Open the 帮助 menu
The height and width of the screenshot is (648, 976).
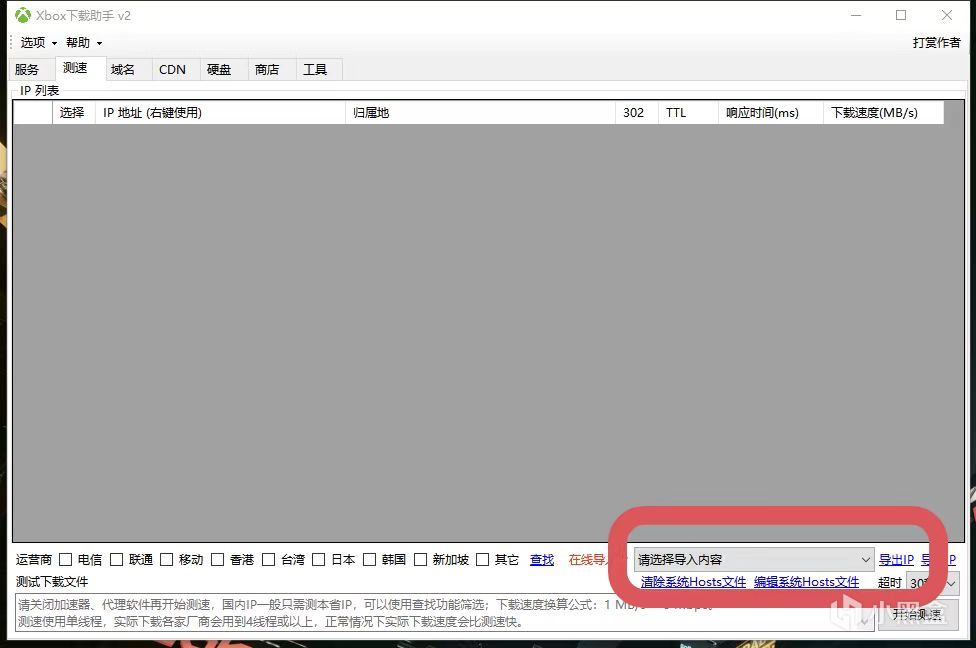pyautogui.click(x=84, y=42)
